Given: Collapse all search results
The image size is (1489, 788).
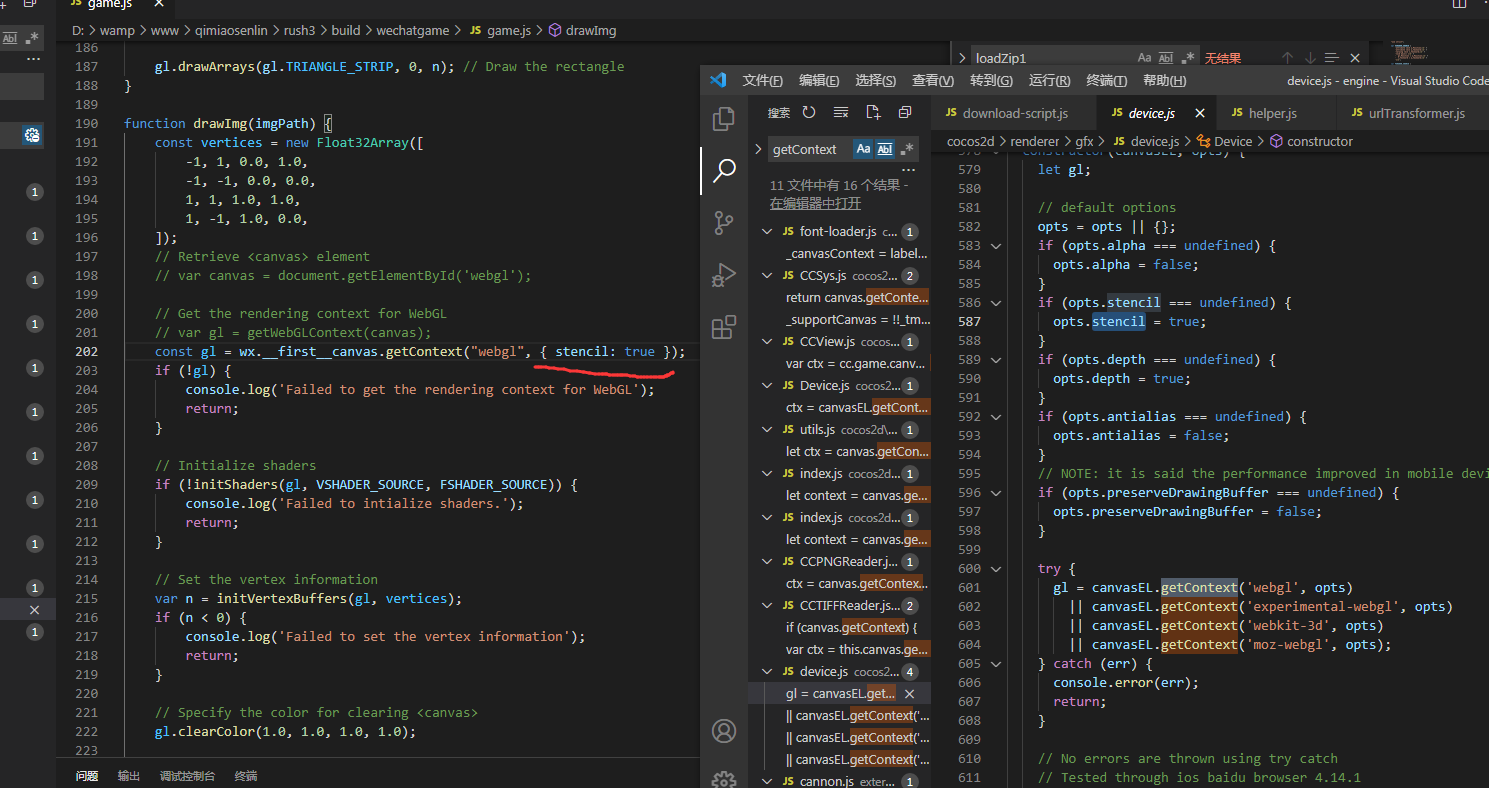Looking at the screenshot, I should 905,113.
